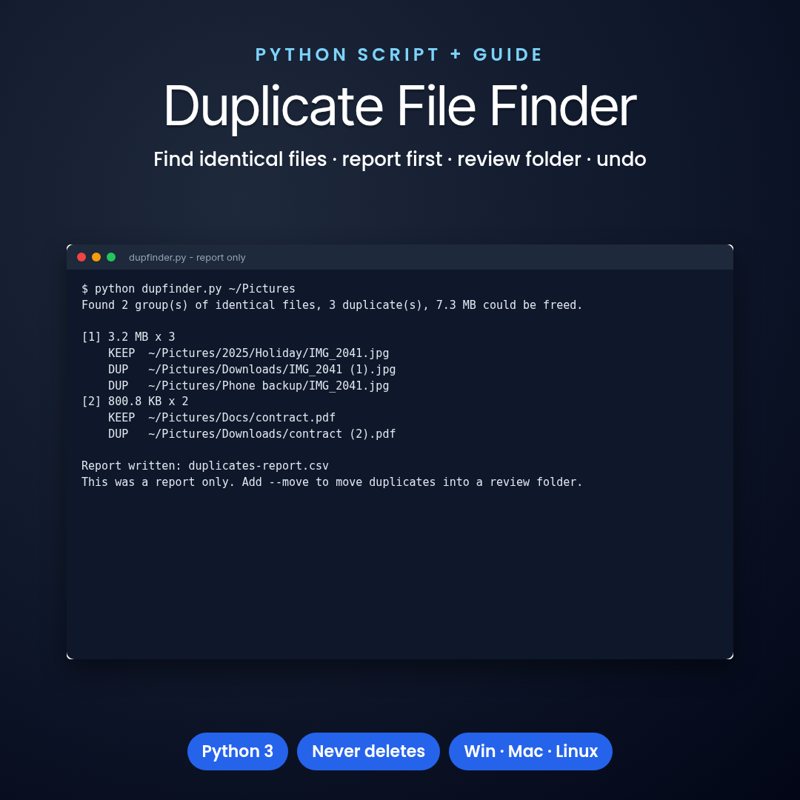800x800 pixels.
Task: Click the 'Python 3' pill badge
Action: point(237,751)
